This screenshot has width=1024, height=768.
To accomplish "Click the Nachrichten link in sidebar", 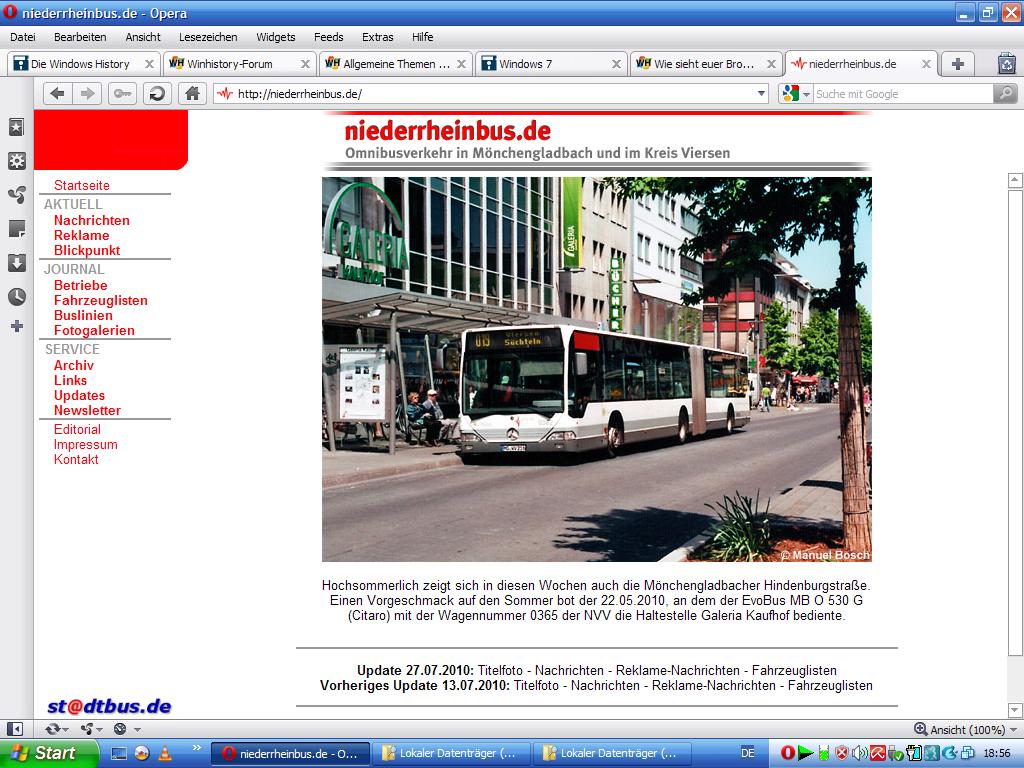I will [x=91, y=220].
